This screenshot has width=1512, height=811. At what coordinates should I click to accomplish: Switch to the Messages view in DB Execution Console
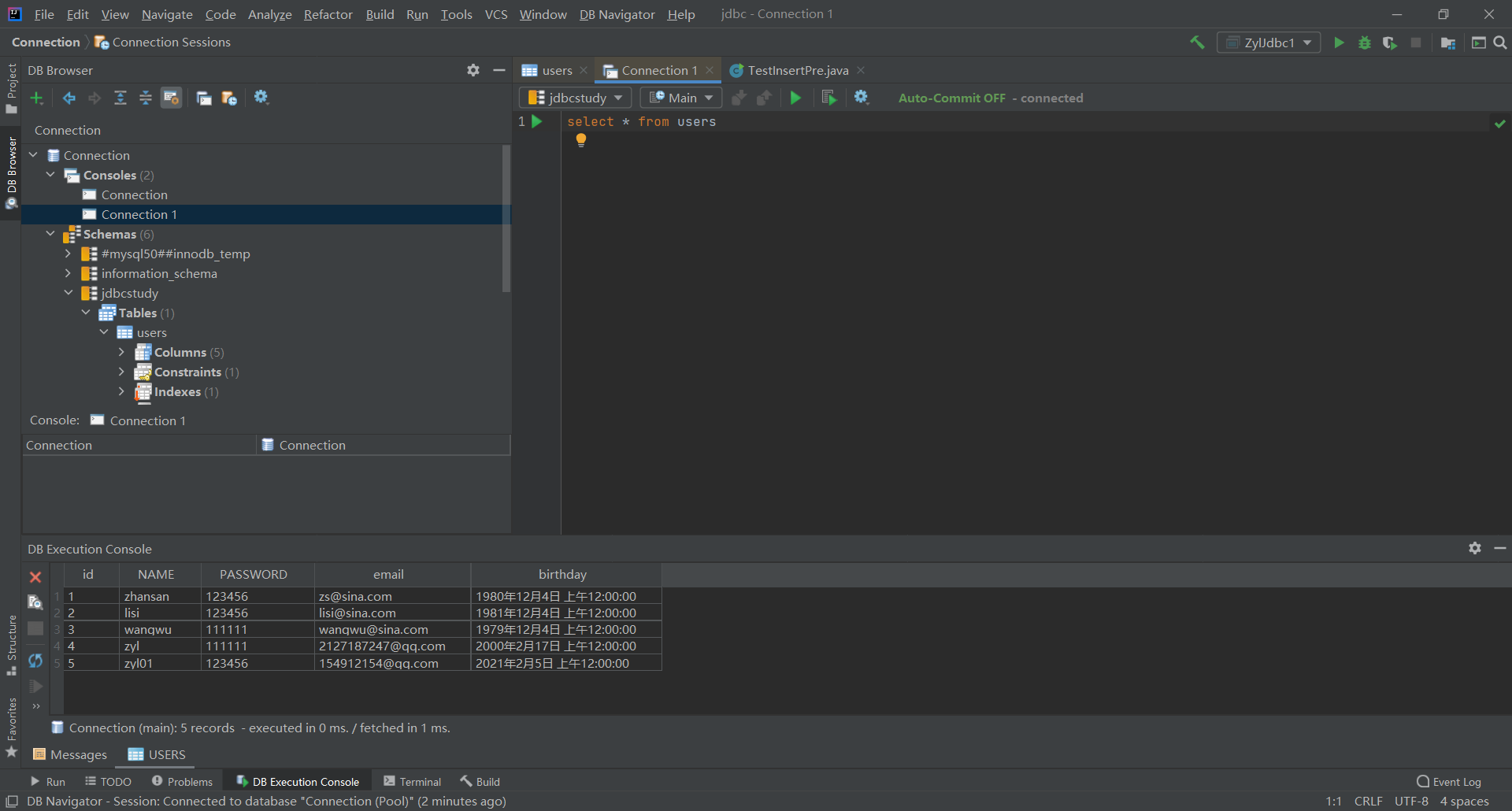coord(77,754)
